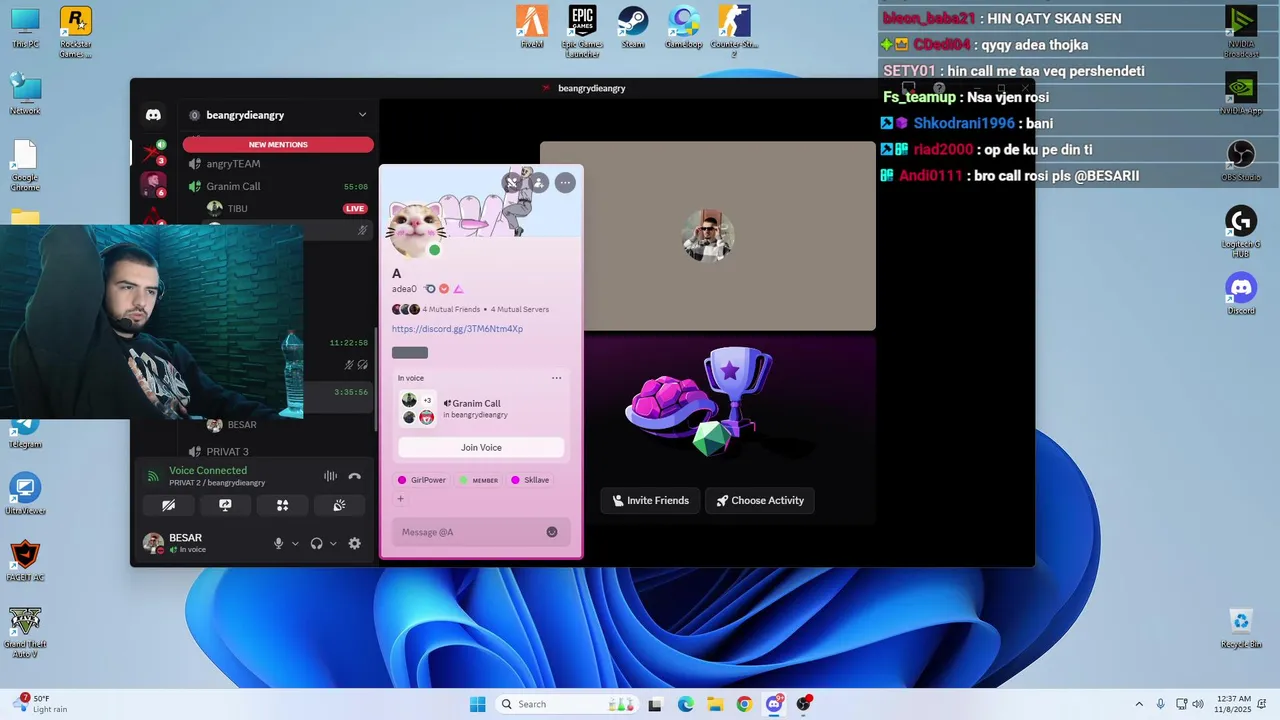Screen dimensions: 1280x720
Task: Open microphone input options arrow
Action: tap(295, 544)
